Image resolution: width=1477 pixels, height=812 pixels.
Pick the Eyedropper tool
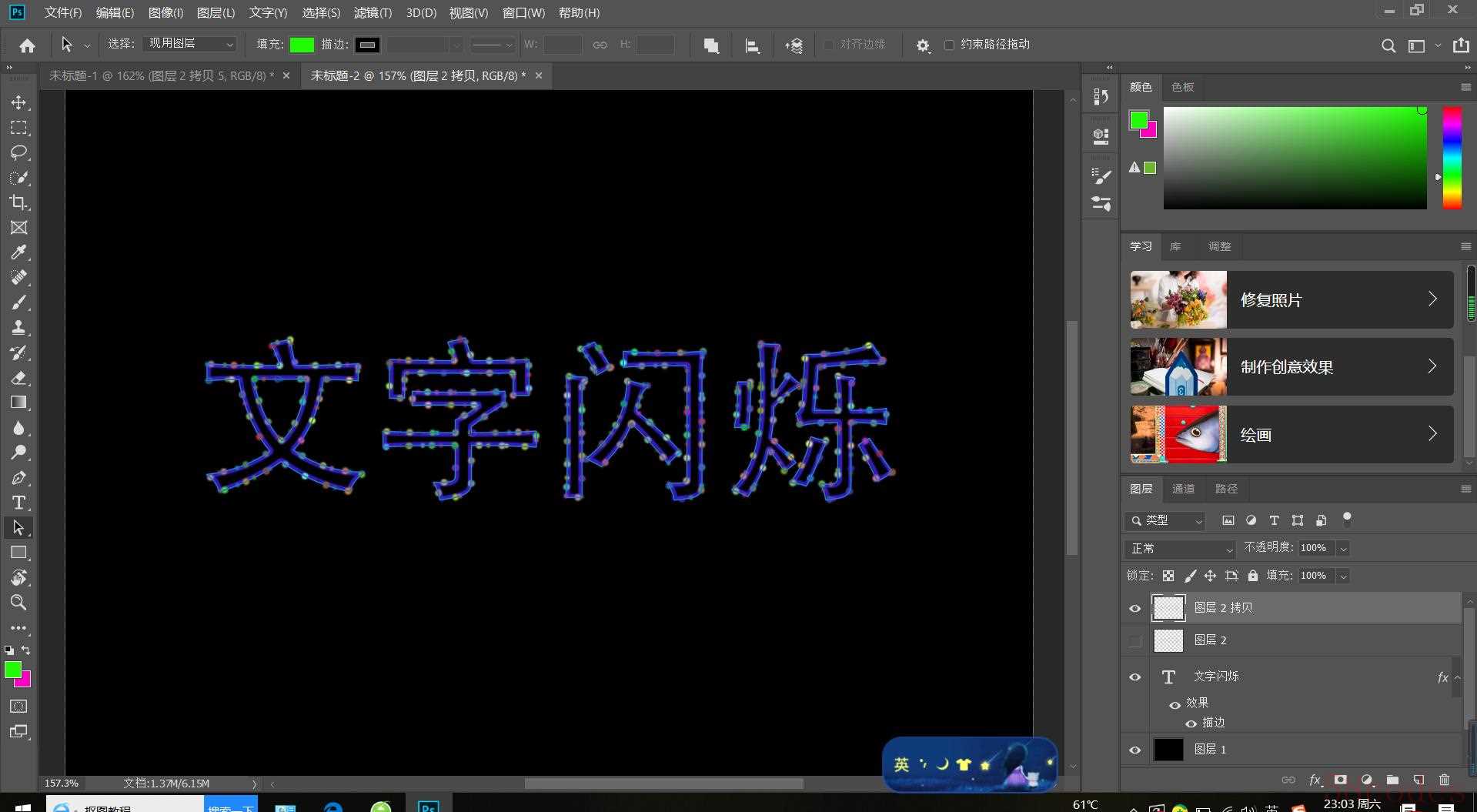click(18, 252)
